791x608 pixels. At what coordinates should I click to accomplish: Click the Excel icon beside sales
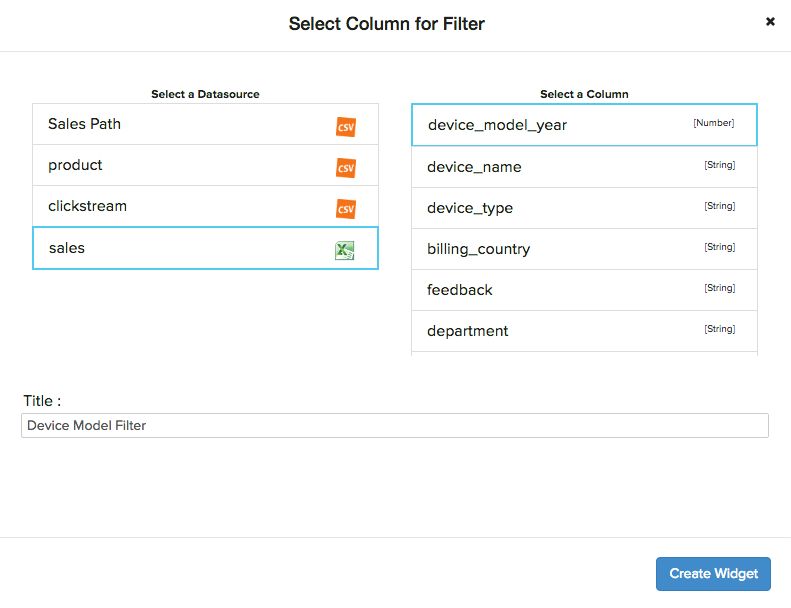[345, 250]
